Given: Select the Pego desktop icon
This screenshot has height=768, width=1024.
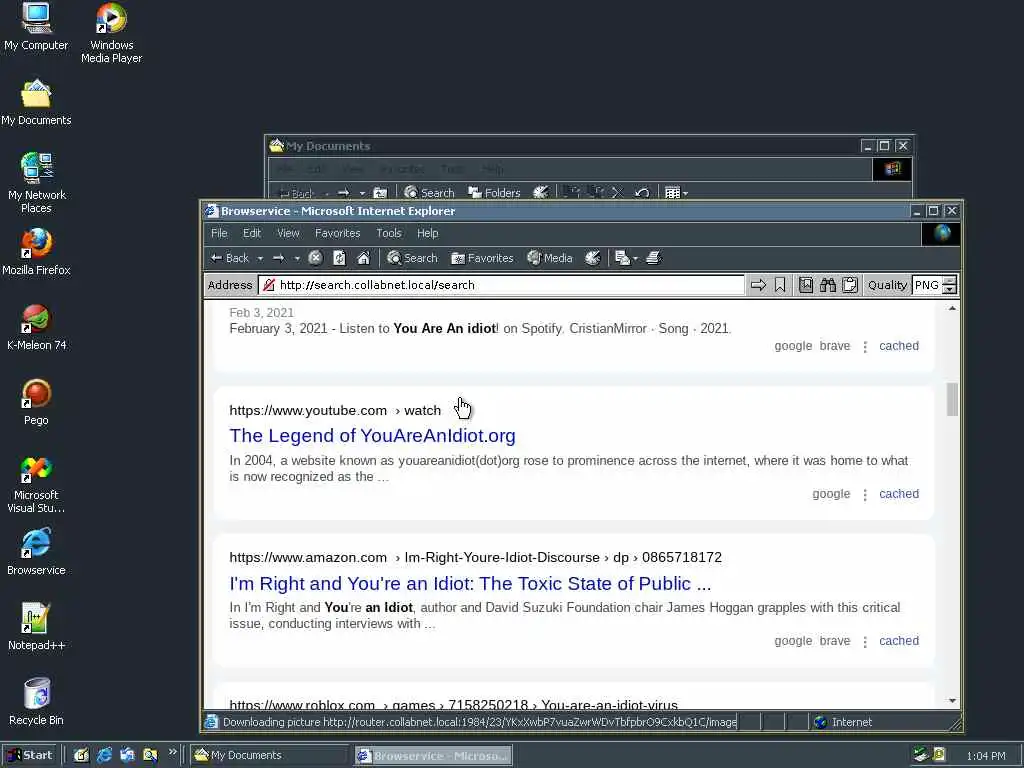Looking at the screenshot, I should (x=36, y=402).
